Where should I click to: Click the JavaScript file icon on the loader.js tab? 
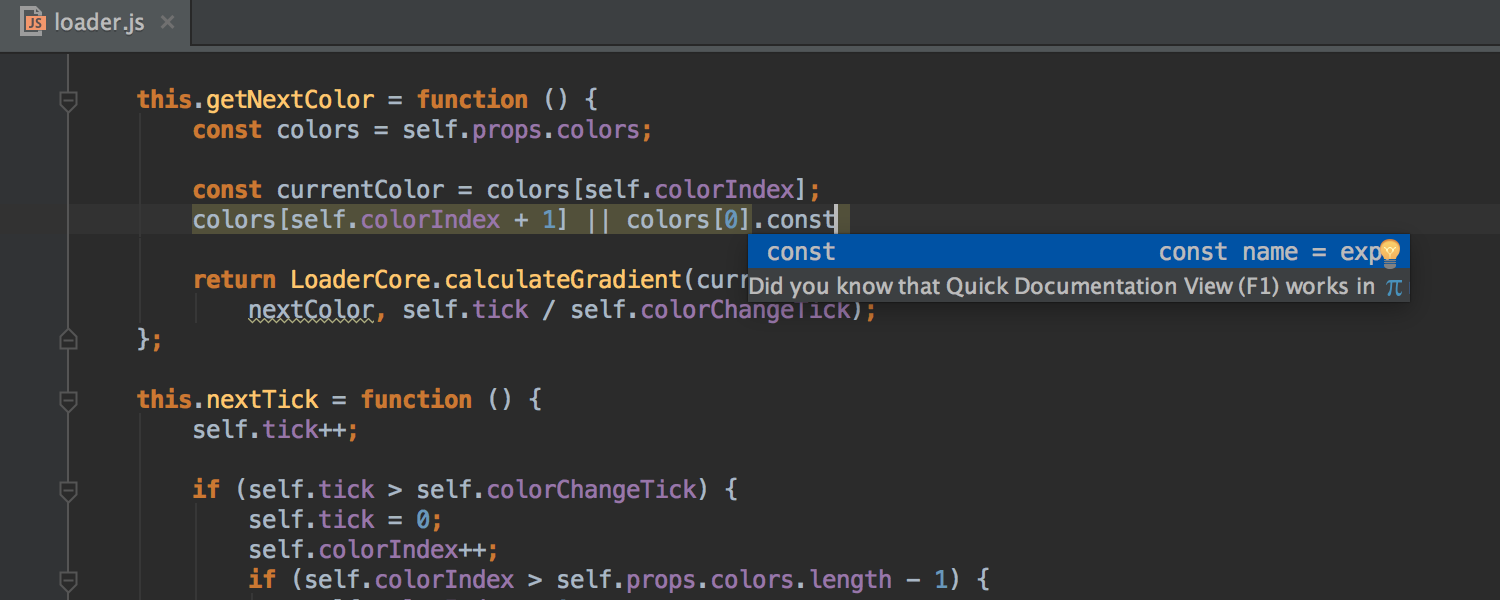[32, 20]
